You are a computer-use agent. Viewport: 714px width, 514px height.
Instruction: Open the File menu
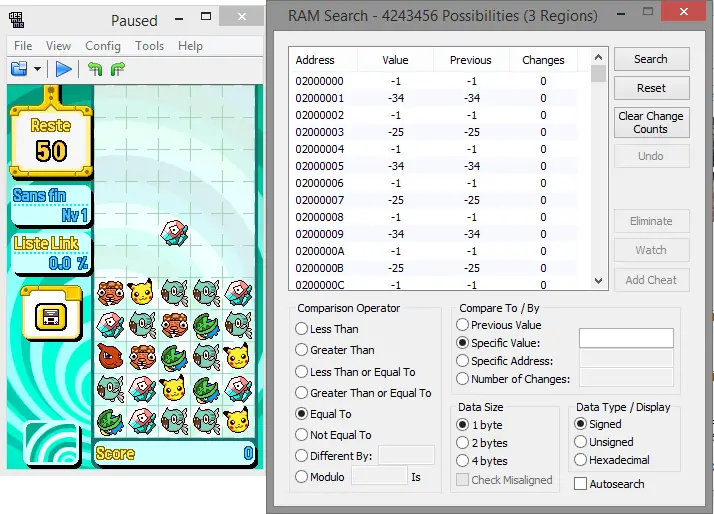point(23,46)
